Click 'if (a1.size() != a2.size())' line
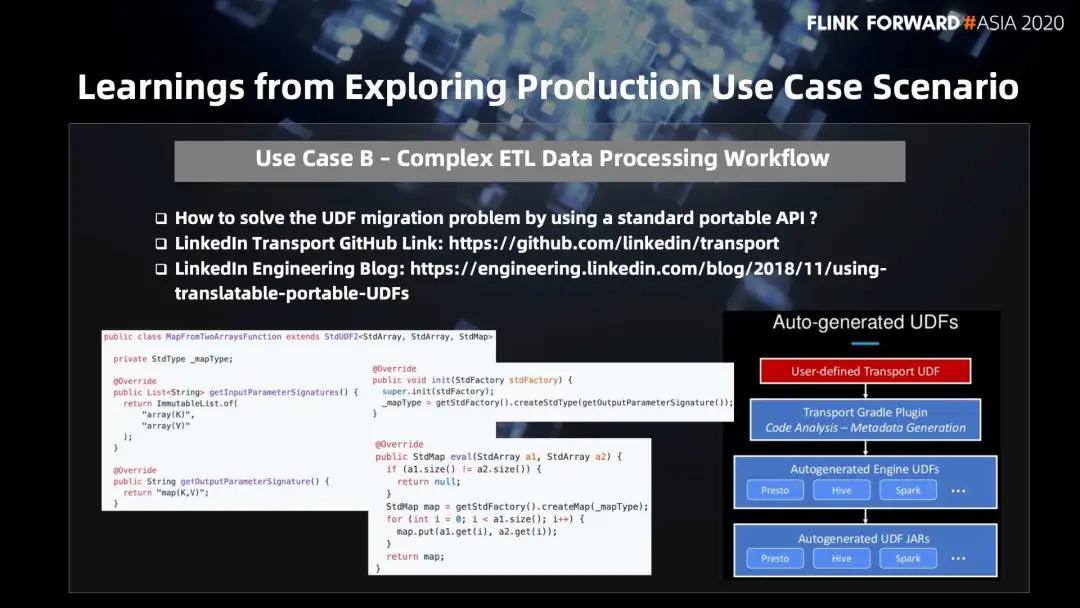Viewport: 1080px width, 608px height. [x=464, y=469]
